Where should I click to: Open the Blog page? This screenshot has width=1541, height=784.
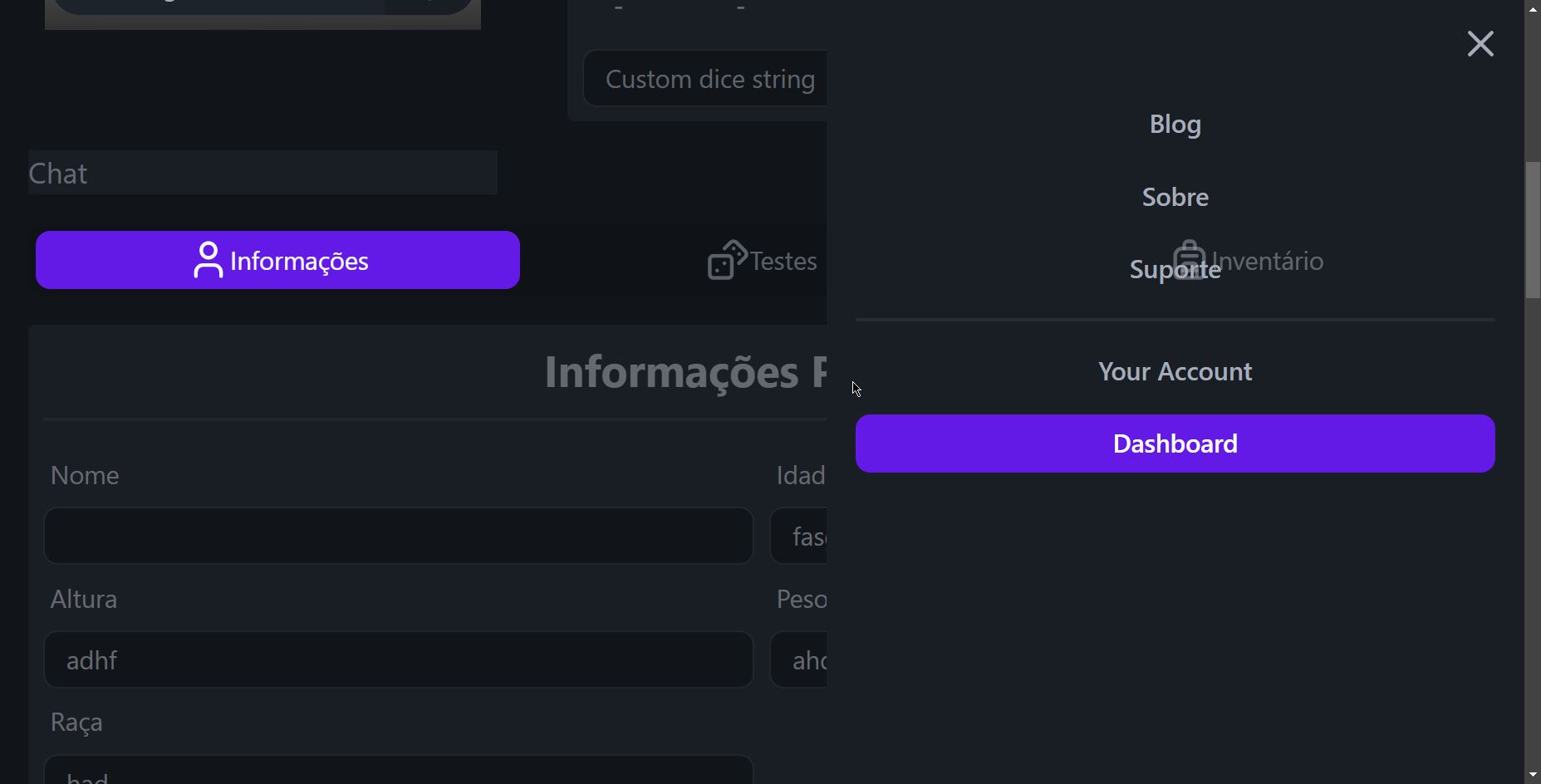point(1175,125)
